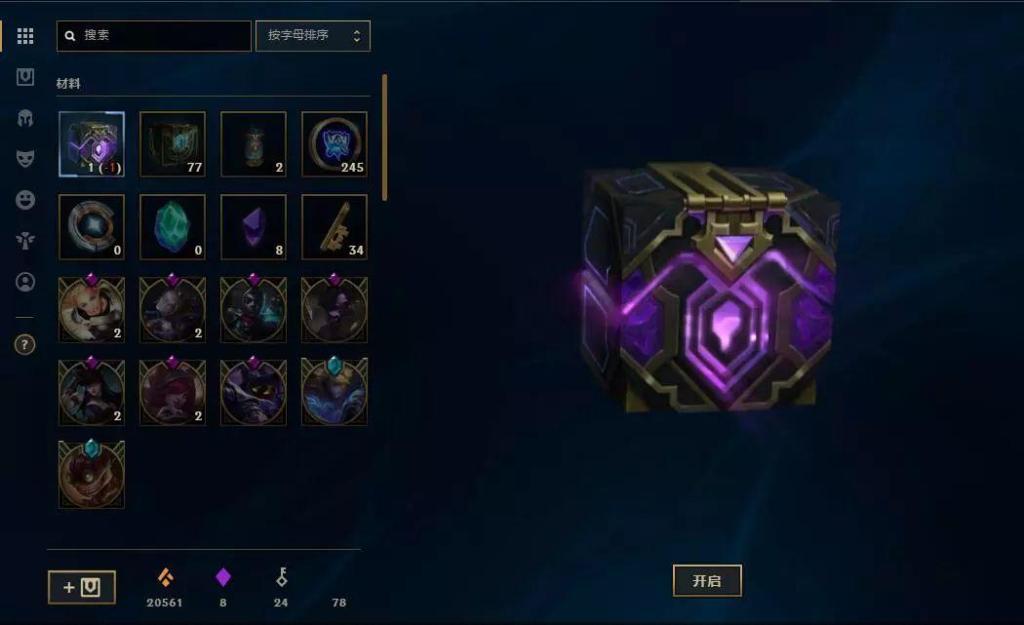Screen dimensions: 1024x625
Task: Select the chest loot sidebar icon
Action: click(25, 77)
